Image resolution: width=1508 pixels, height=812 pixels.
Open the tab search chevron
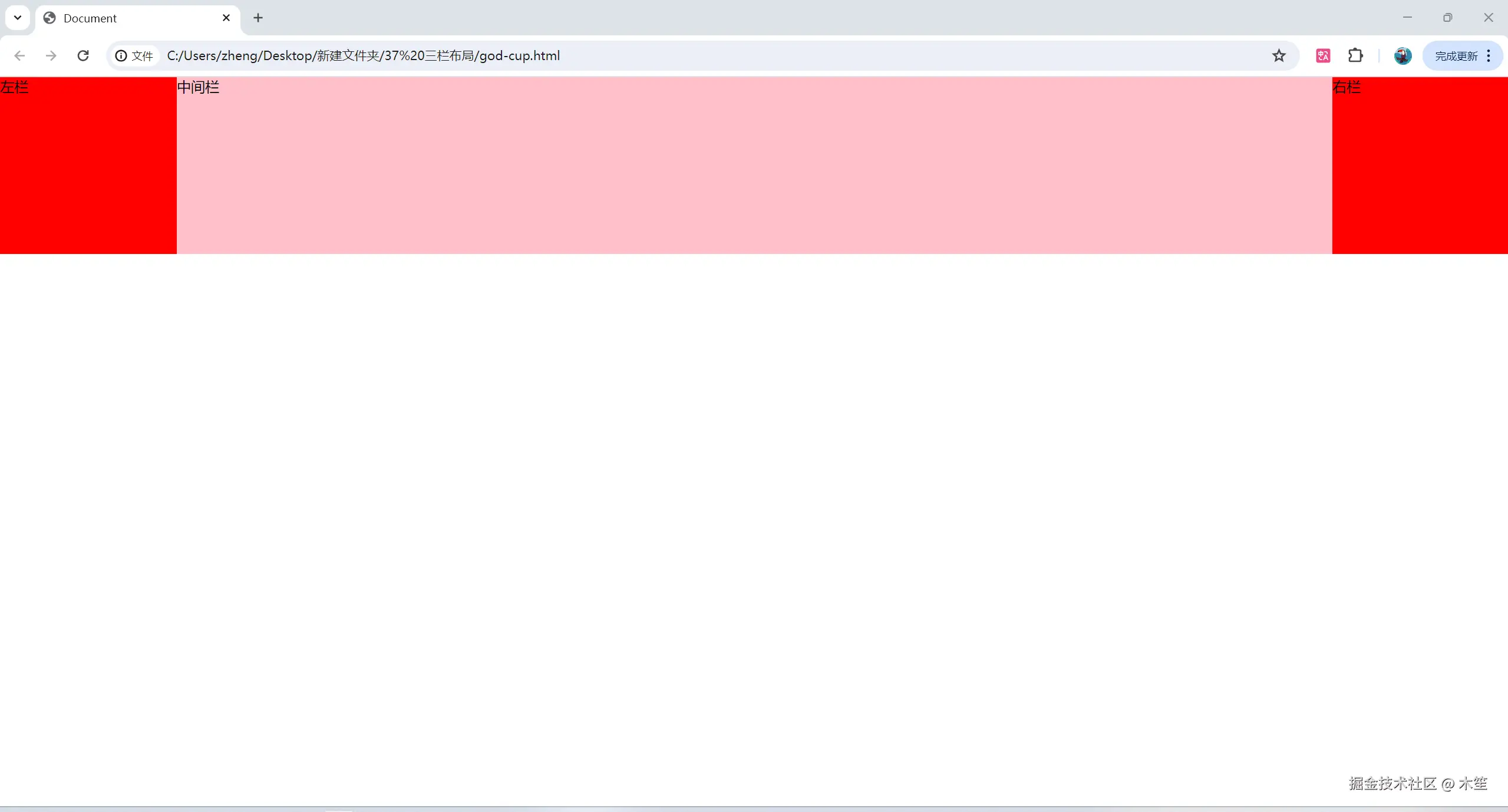[x=17, y=17]
